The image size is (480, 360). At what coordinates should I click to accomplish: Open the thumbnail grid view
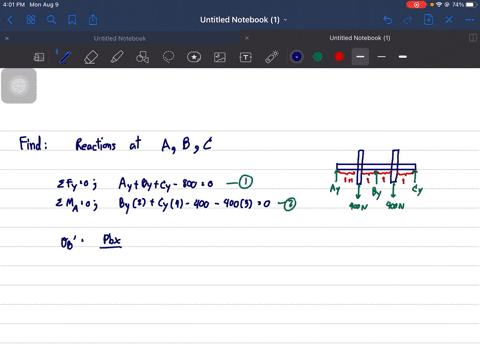31,20
